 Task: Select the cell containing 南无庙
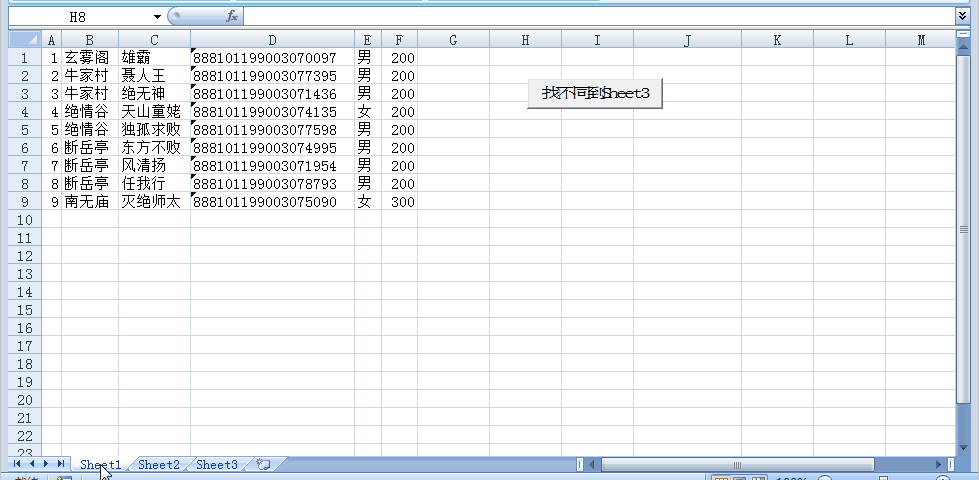tap(89, 202)
